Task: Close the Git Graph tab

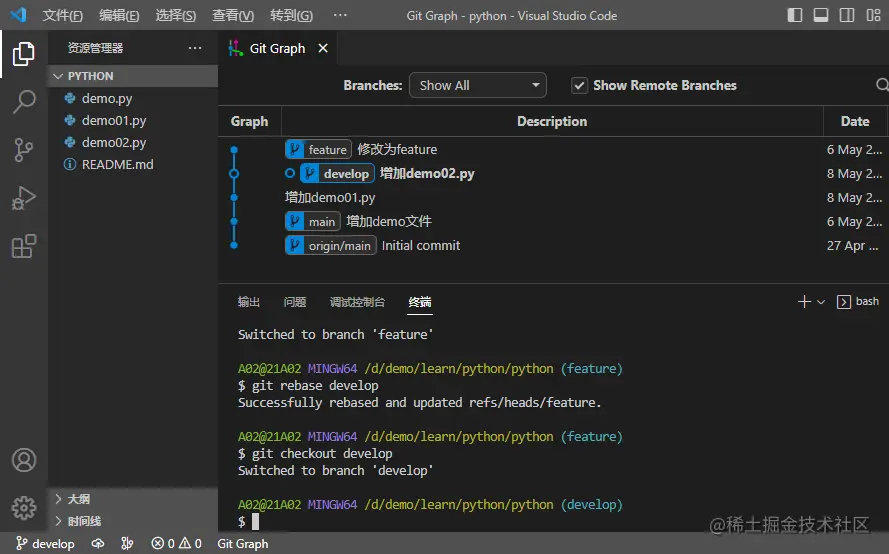Action: tap(323, 48)
